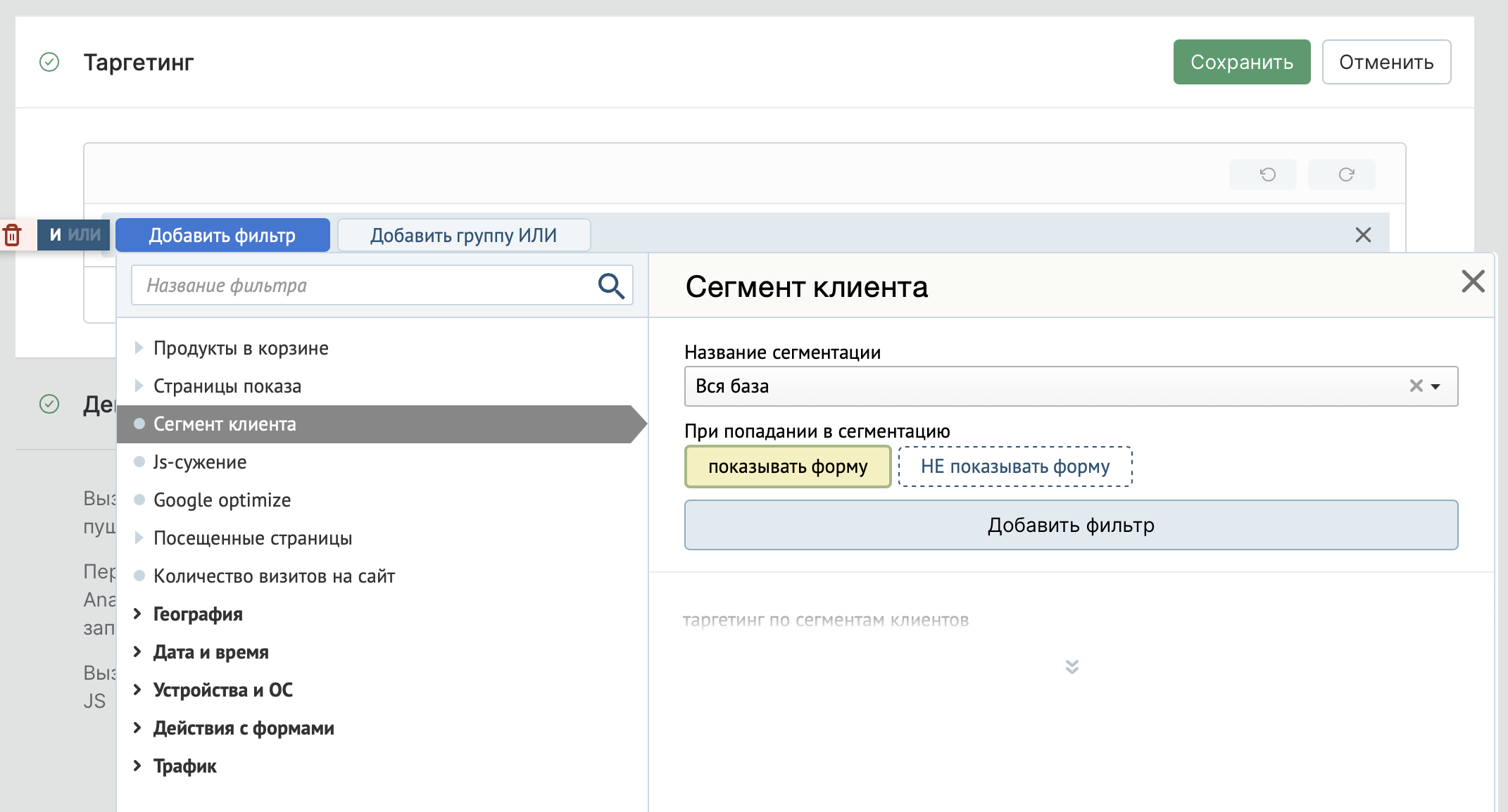Click the Таргетинг green check icon
1508x812 pixels.
pos(49,62)
